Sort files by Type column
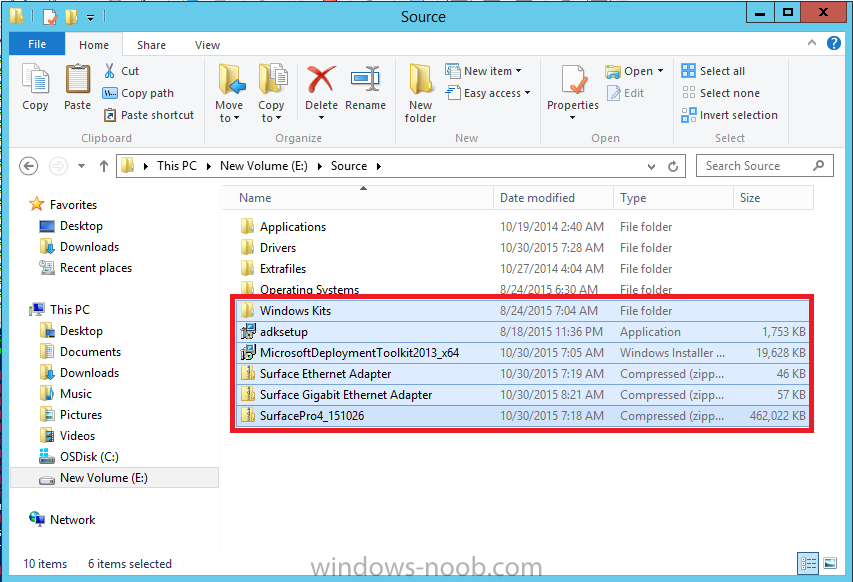The image size is (853, 582). 673,197
